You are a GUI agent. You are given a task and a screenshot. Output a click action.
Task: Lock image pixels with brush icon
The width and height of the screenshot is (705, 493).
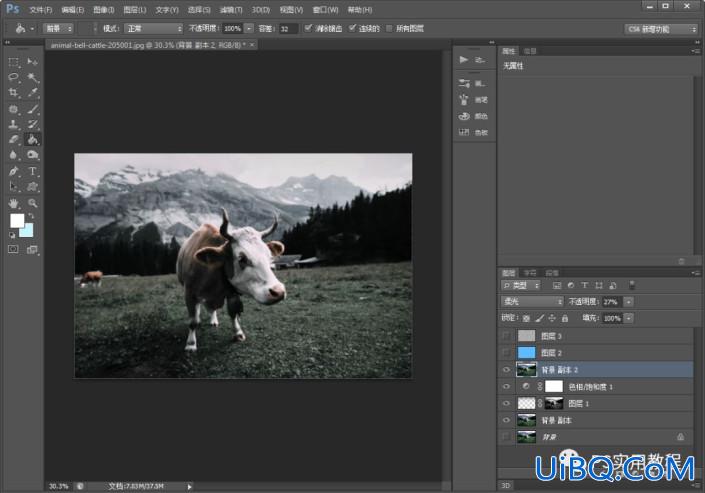(540, 318)
